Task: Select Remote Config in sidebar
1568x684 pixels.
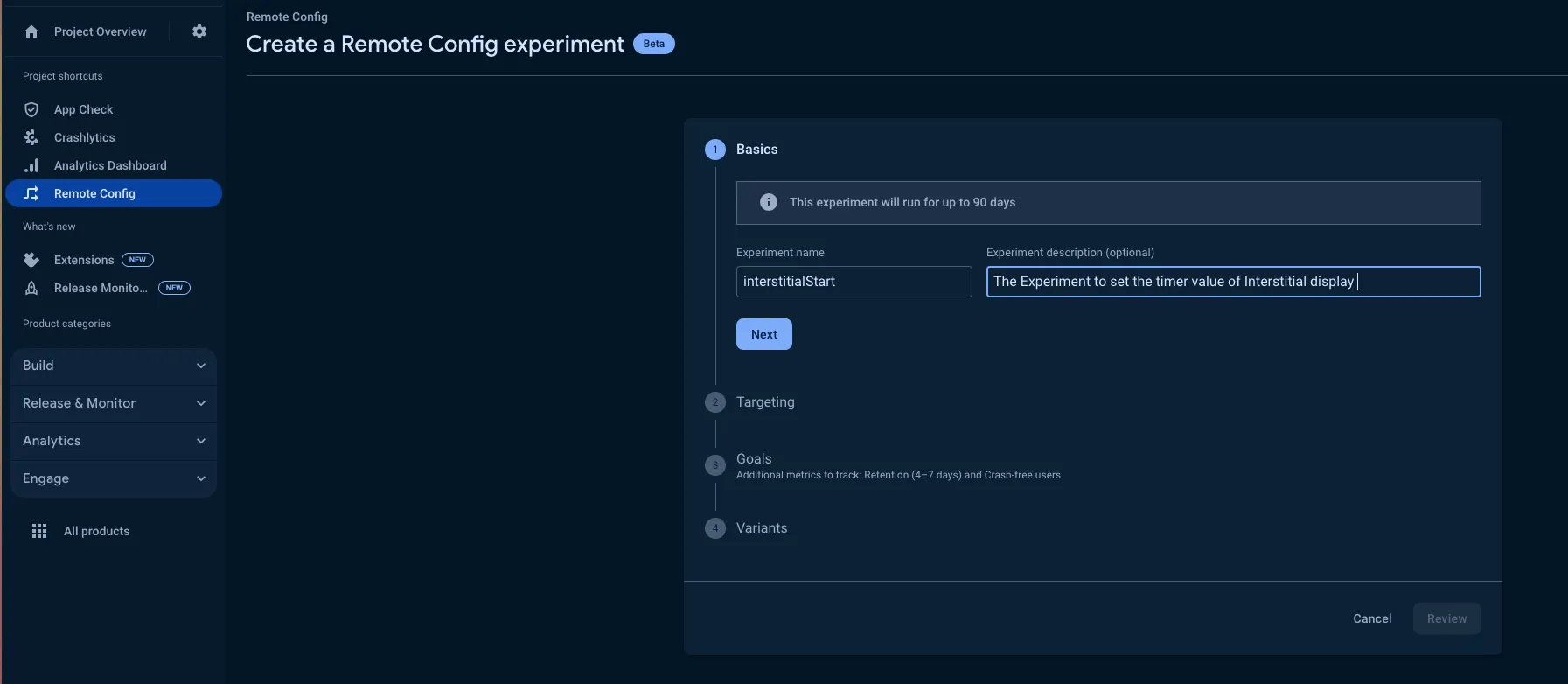Action: click(114, 193)
